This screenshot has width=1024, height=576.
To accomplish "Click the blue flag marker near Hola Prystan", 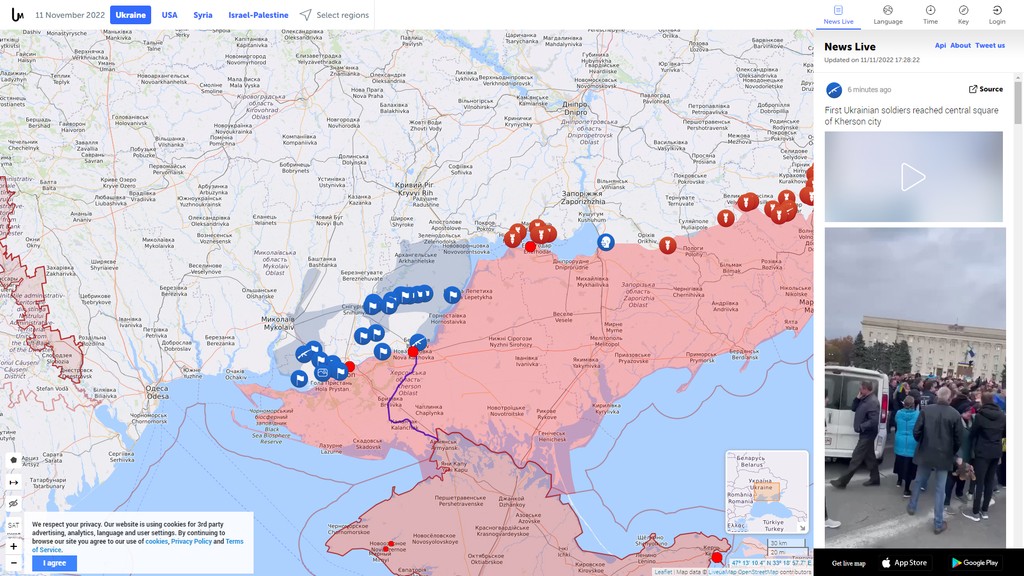I will tap(299, 379).
